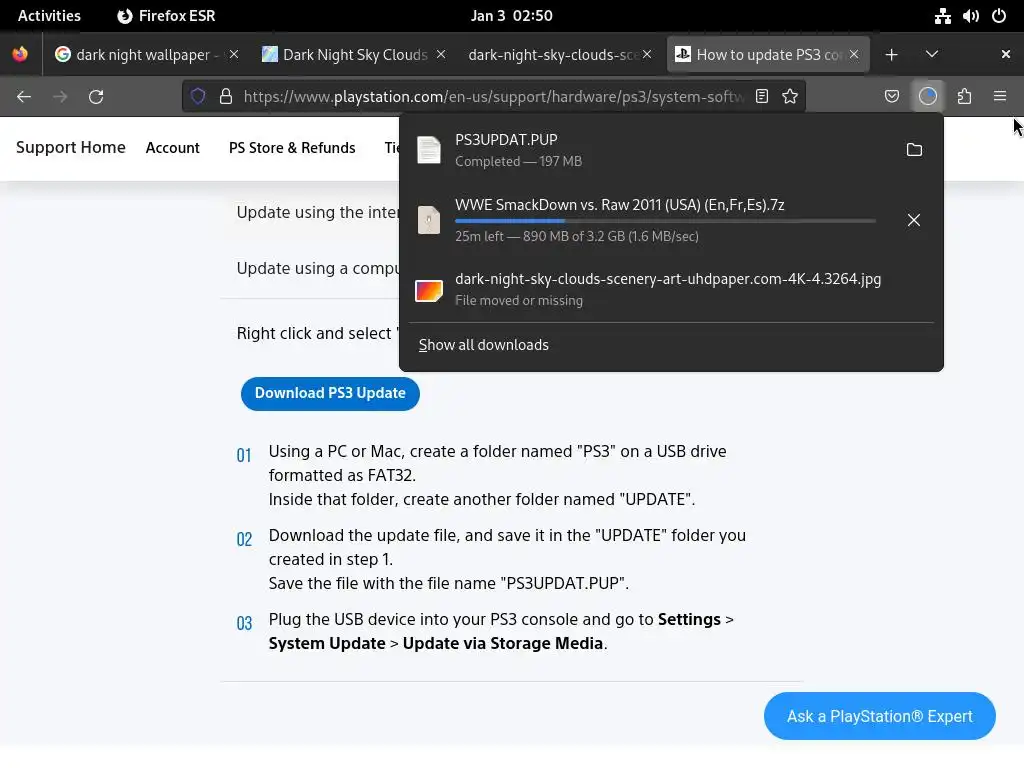Open the clock calendar dropdown
Image resolution: width=1024 pixels, height=768 pixels.
[511, 16]
